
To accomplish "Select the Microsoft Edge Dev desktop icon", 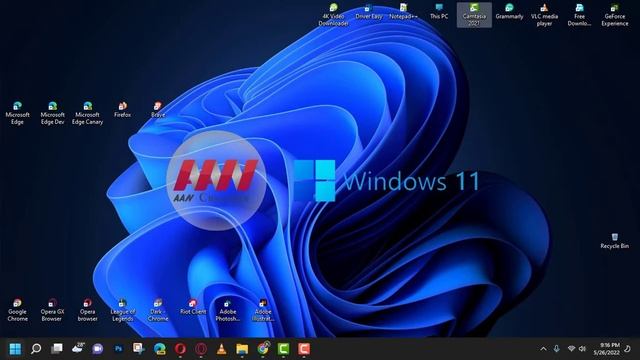I will pyautogui.click(x=52, y=113).
